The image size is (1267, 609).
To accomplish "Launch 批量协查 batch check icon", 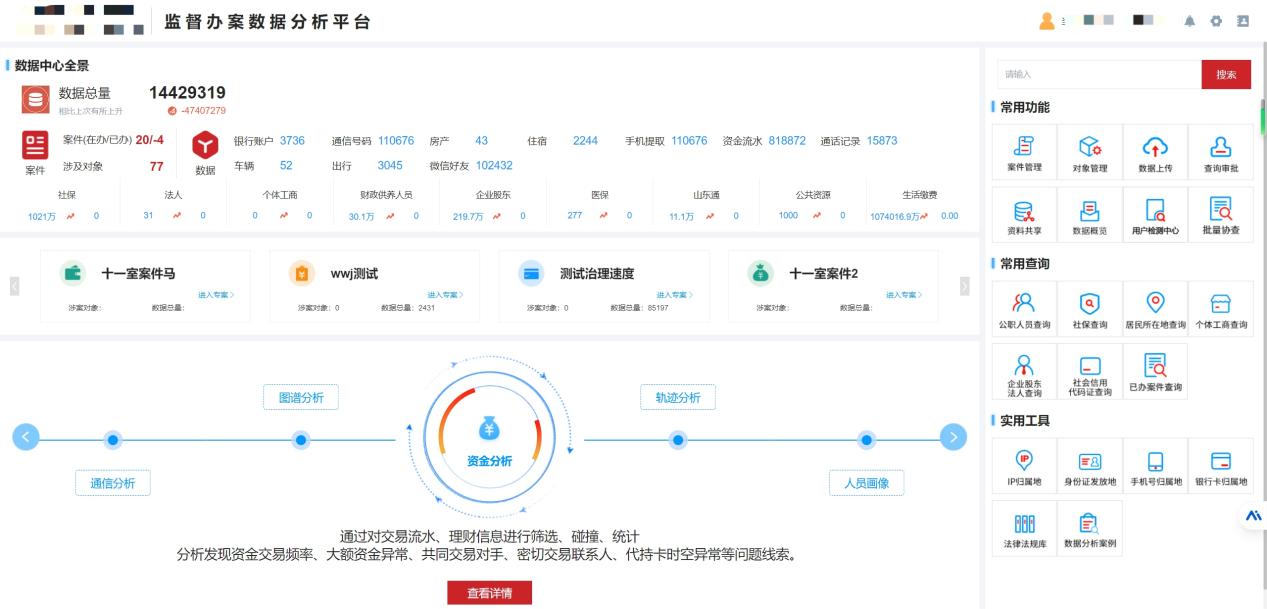I will coord(1219,210).
